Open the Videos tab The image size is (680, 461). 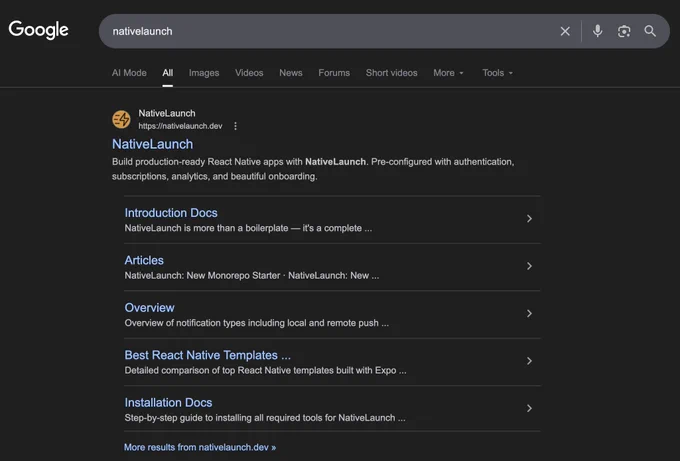click(x=249, y=73)
